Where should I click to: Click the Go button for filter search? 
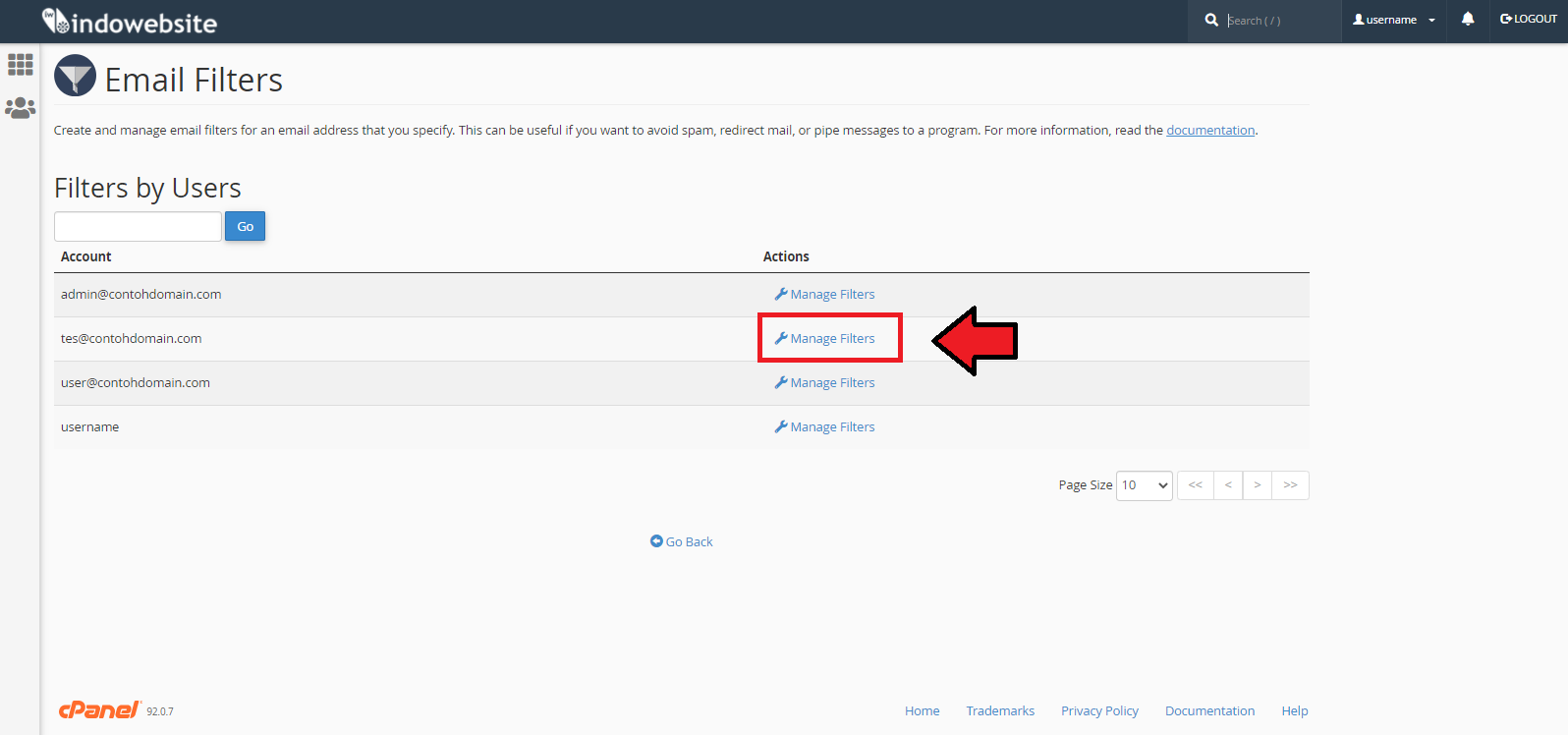(245, 227)
